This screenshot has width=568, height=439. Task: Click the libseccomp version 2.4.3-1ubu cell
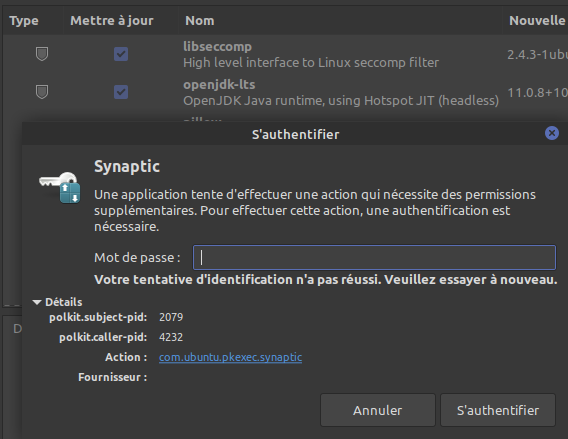(537, 55)
